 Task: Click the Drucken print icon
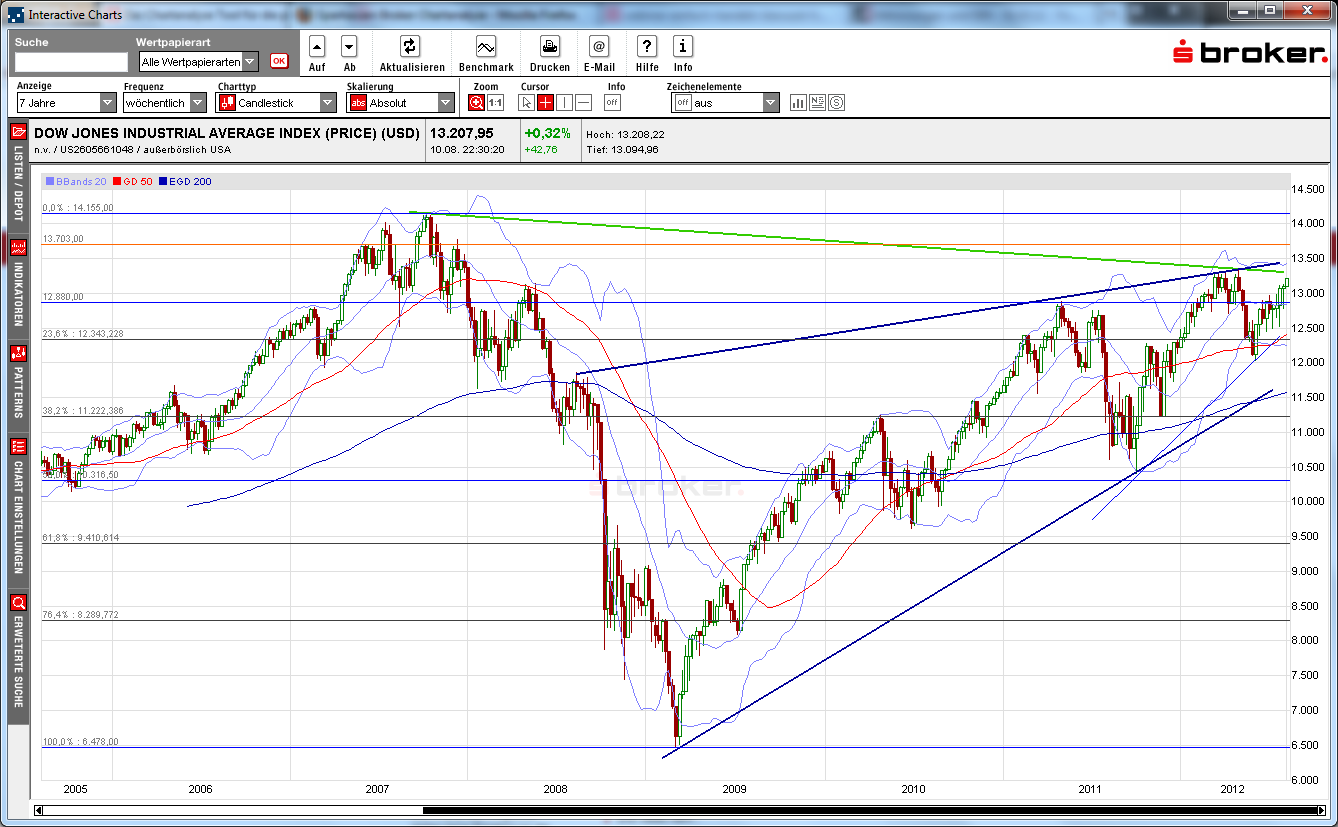coord(549,47)
